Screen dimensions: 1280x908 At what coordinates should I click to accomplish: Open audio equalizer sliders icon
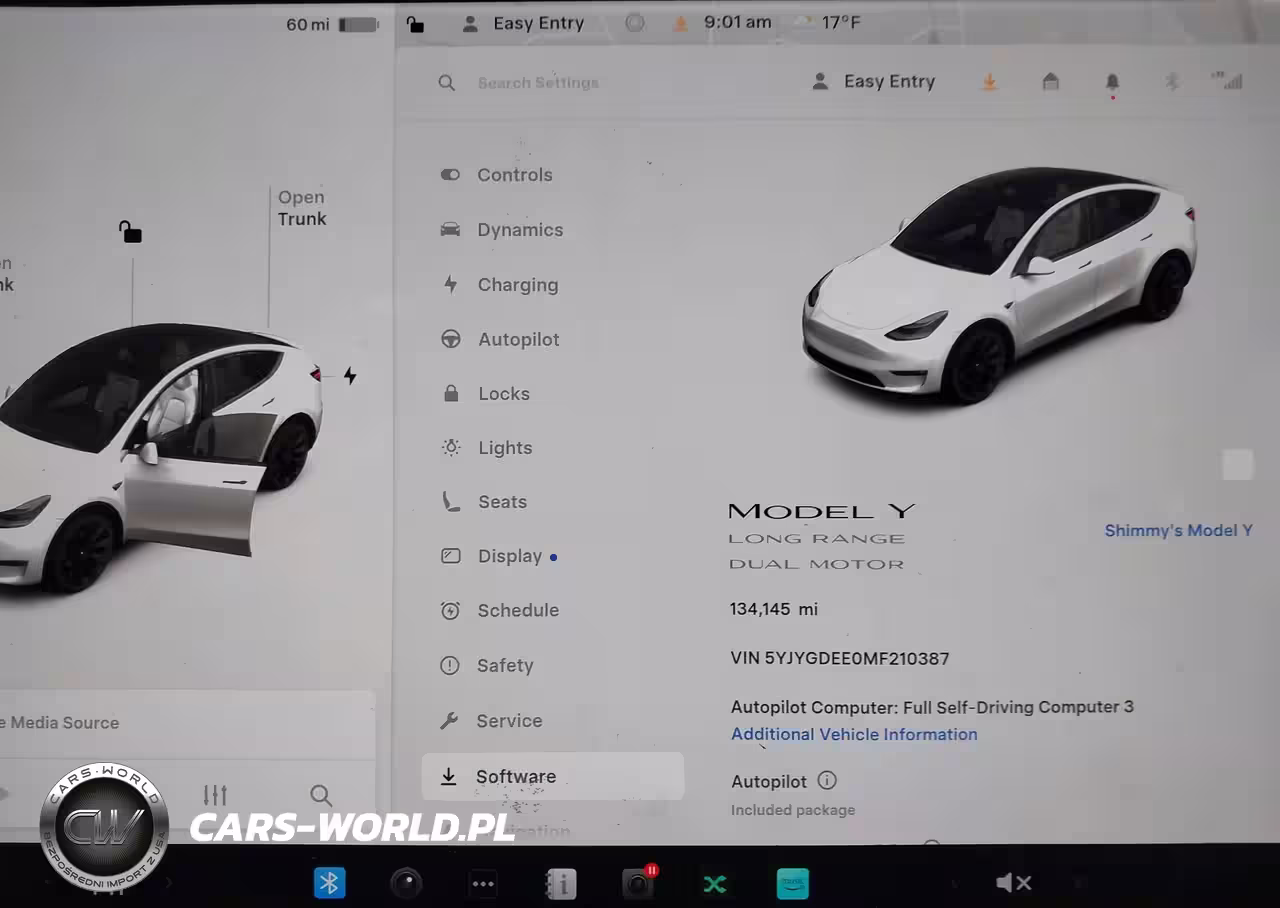[x=215, y=795]
